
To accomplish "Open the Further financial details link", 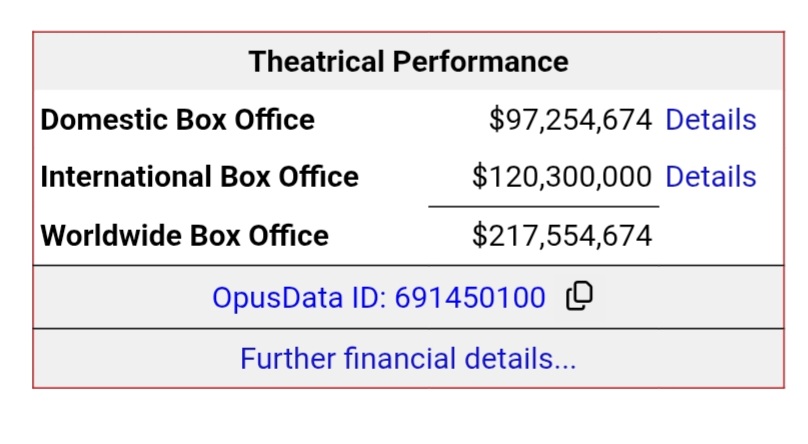I will coord(408,358).
